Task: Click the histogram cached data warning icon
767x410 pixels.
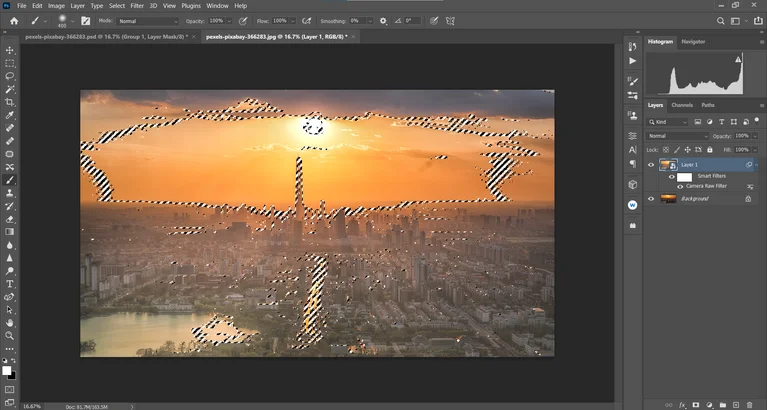Action: (x=739, y=60)
